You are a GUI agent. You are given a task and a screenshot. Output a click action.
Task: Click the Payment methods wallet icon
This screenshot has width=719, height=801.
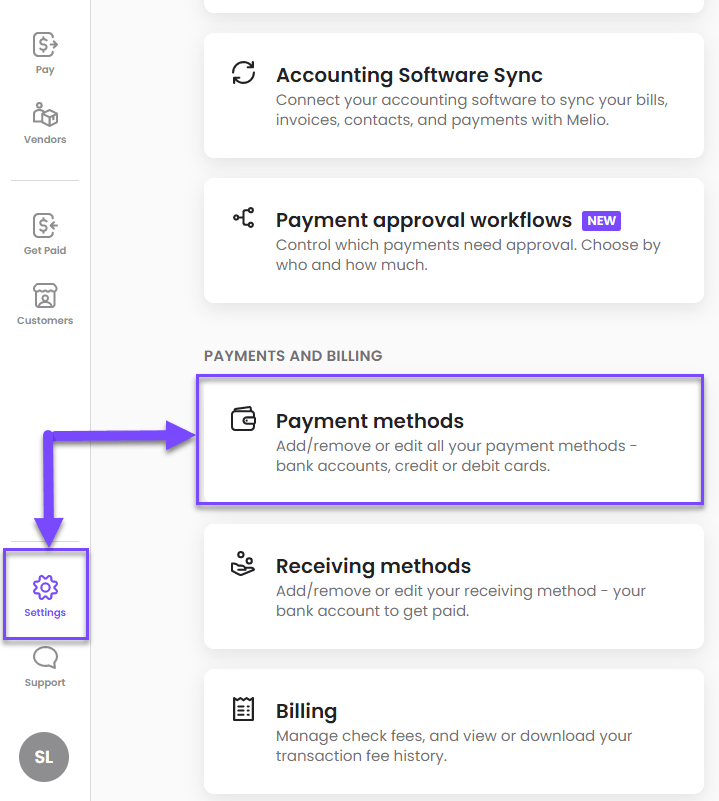coord(244,420)
